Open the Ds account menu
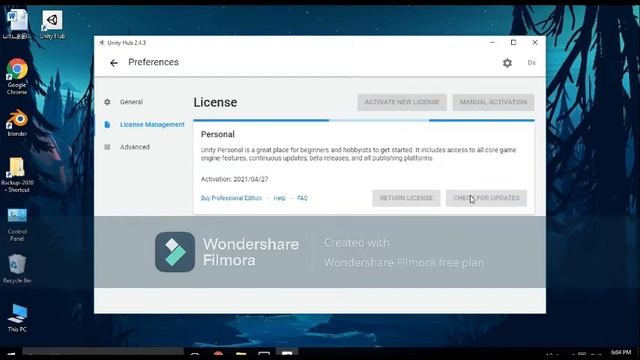The image size is (640, 360). click(531, 63)
